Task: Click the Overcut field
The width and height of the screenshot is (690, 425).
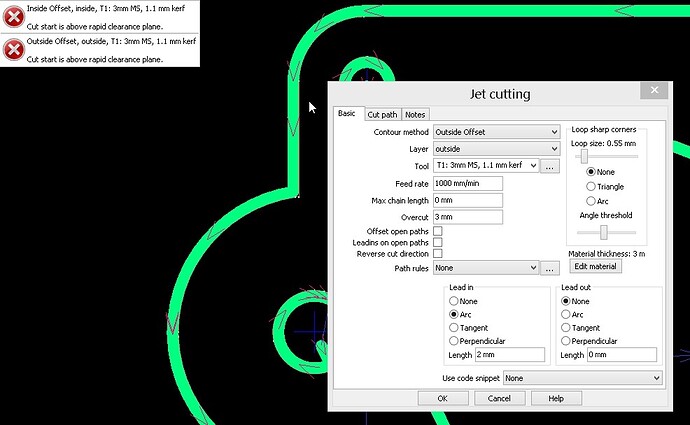Action: 468,217
